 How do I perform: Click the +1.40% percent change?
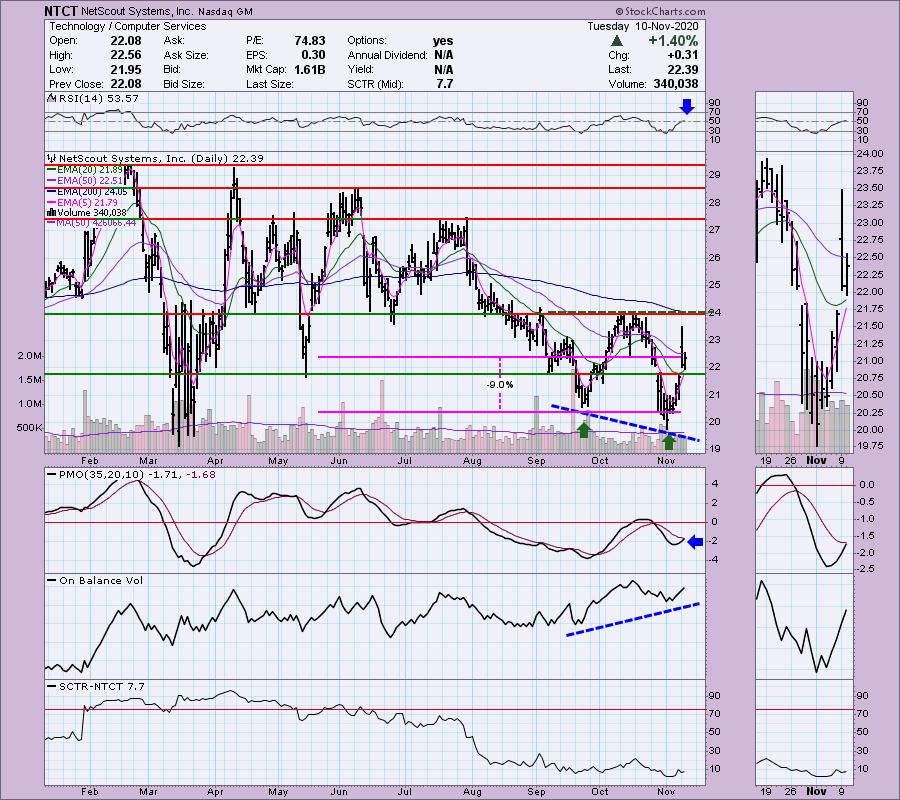673,41
